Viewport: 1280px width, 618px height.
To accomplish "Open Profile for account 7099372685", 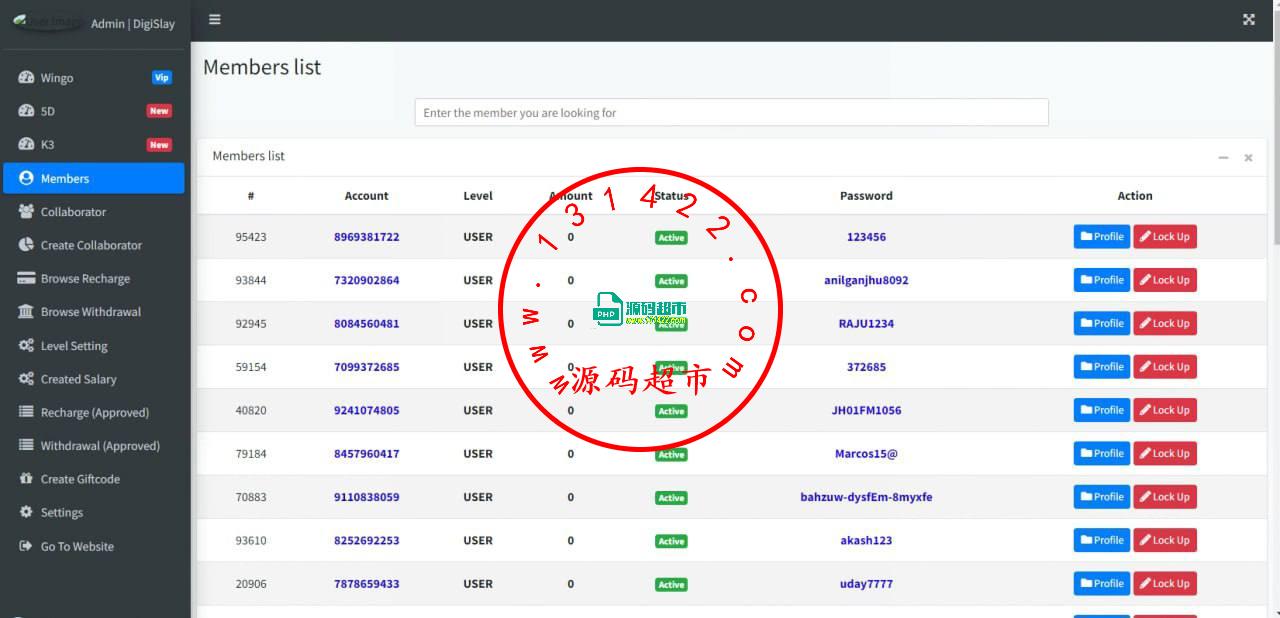I will click(1102, 367).
